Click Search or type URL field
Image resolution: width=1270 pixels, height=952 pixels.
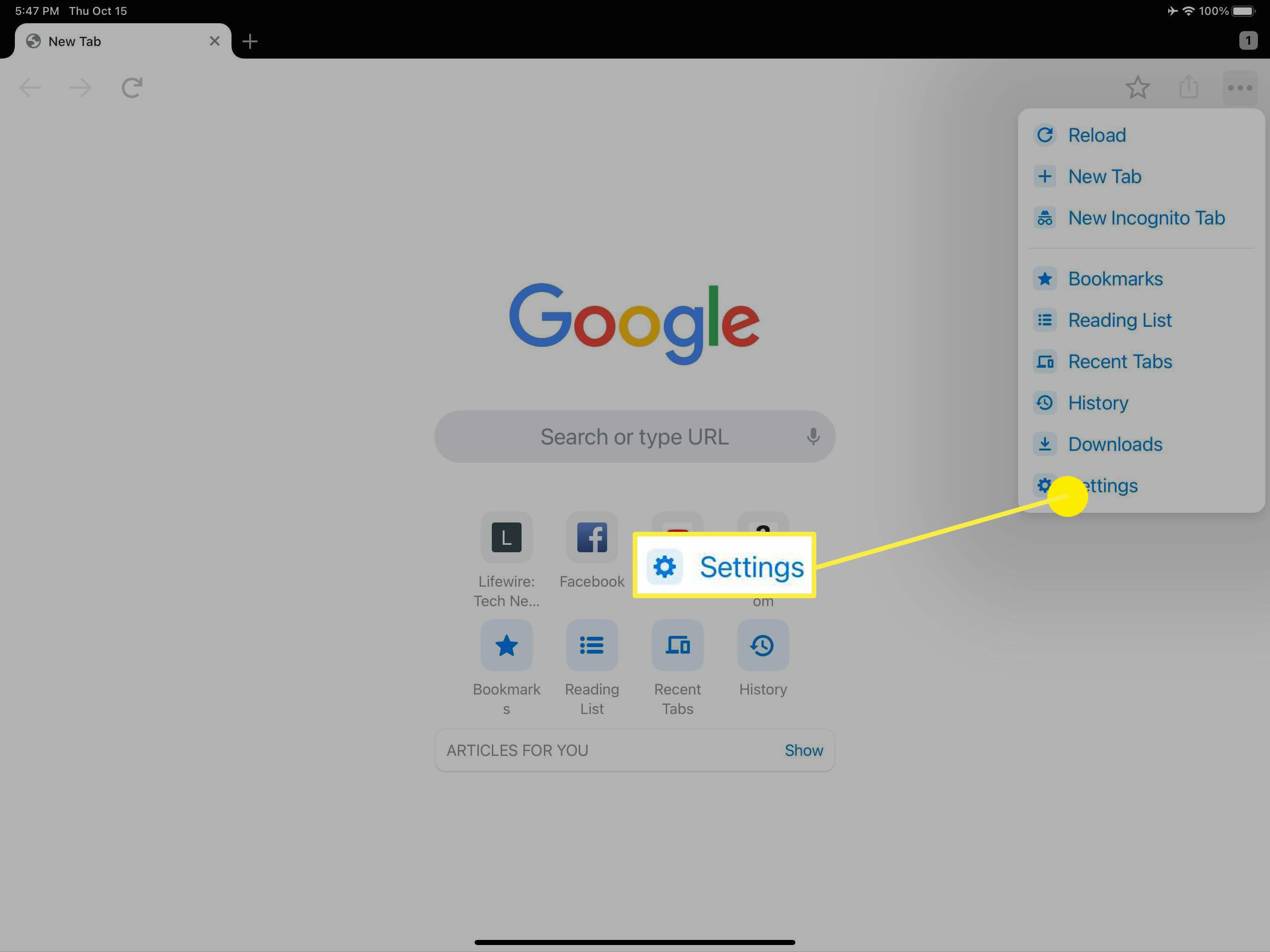click(x=634, y=435)
